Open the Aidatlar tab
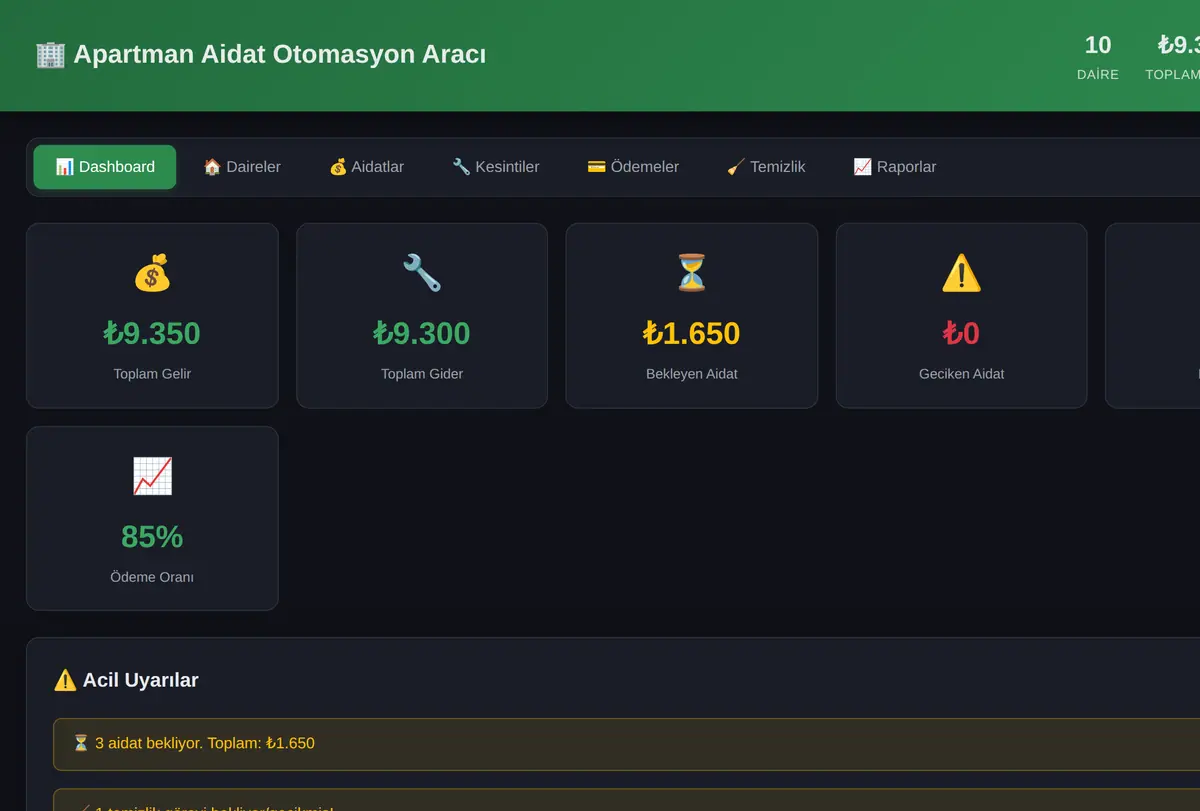 pyautogui.click(x=366, y=167)
